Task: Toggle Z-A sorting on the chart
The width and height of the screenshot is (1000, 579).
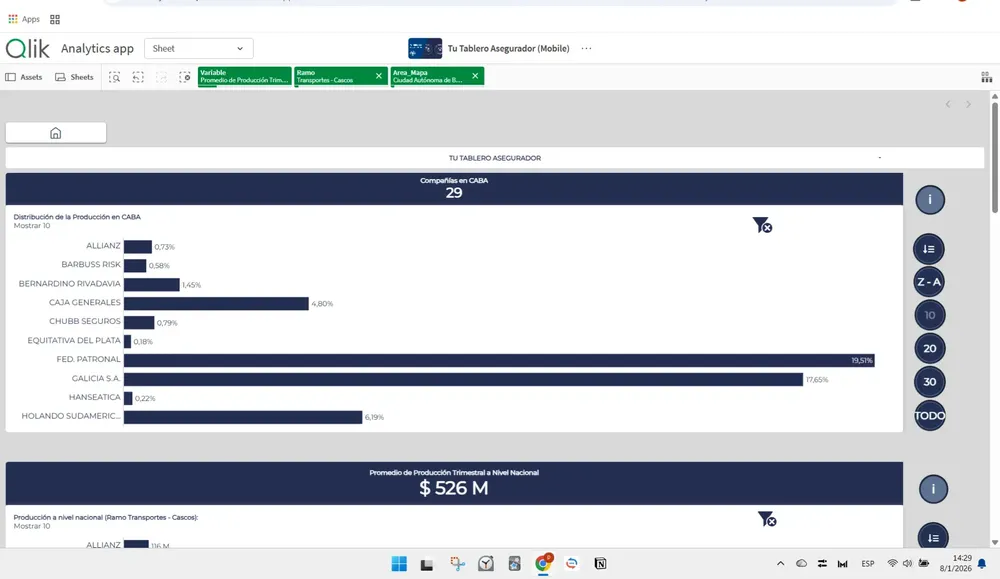Action: pyautogui.click(x=929, y=281)
